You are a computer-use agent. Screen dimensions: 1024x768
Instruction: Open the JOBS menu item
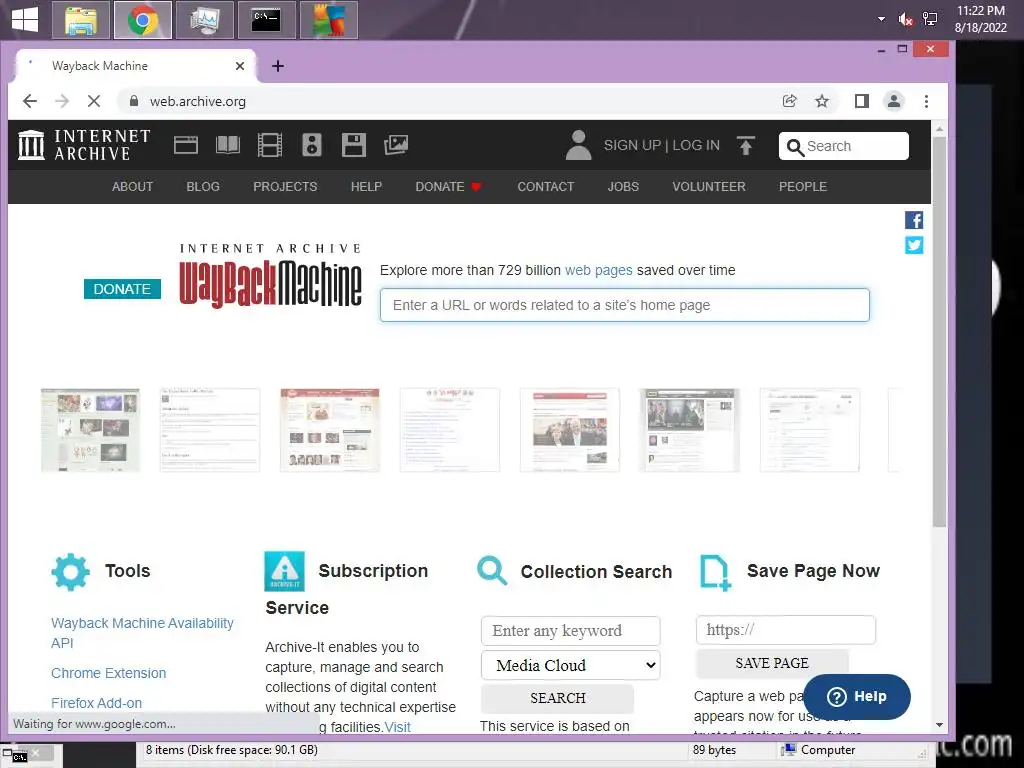pyautogui.click(x=623, y=187)
